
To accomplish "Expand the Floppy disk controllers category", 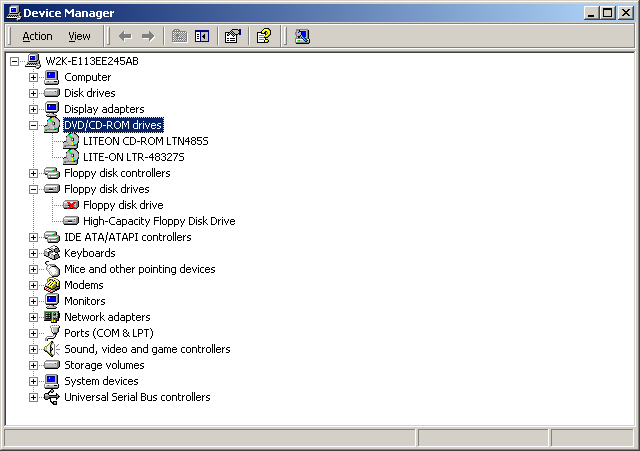I will point(33,173).
